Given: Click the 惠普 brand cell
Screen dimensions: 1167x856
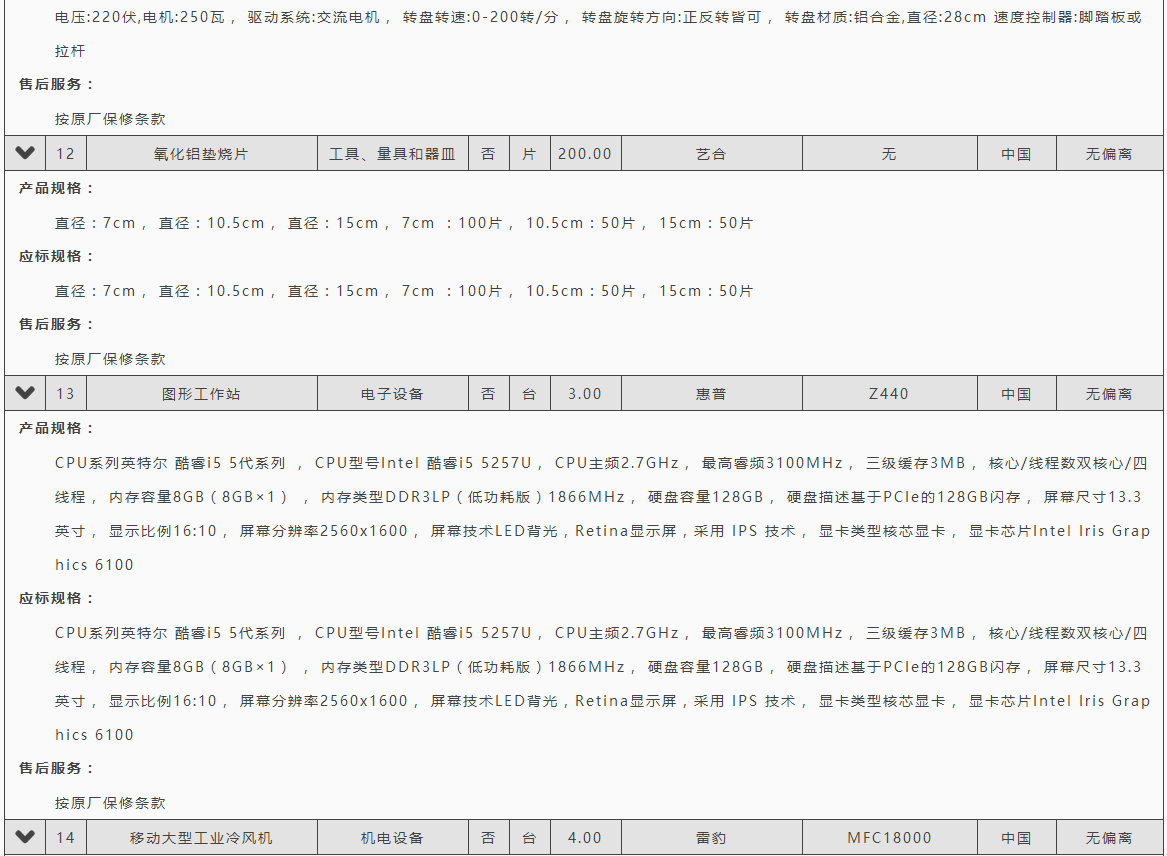Looking at the screenshot, I should click(711, 394).
